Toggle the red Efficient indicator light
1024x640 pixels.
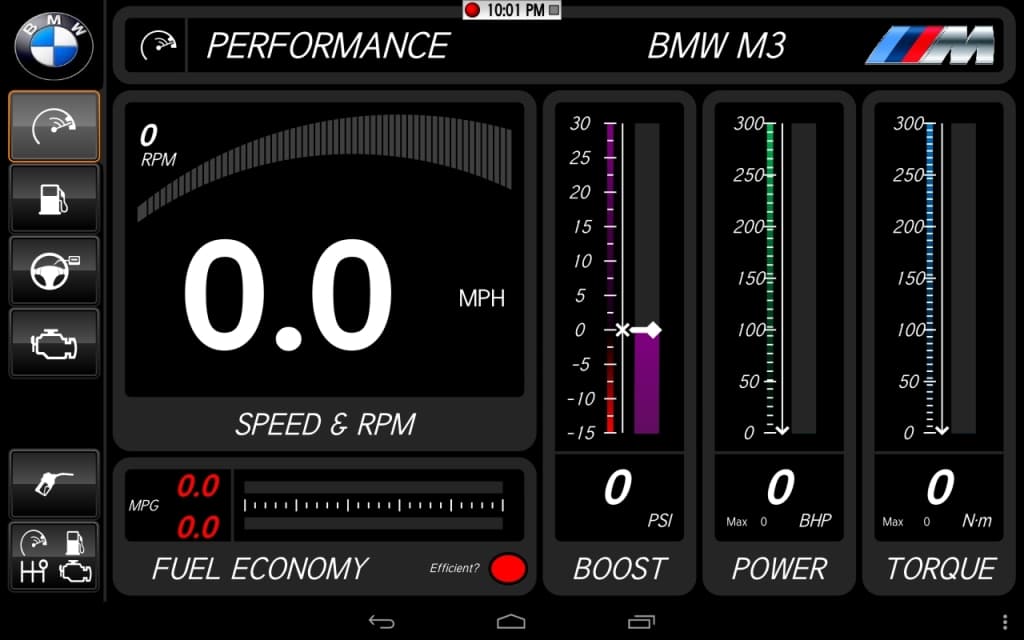click(x=508, y=568)
